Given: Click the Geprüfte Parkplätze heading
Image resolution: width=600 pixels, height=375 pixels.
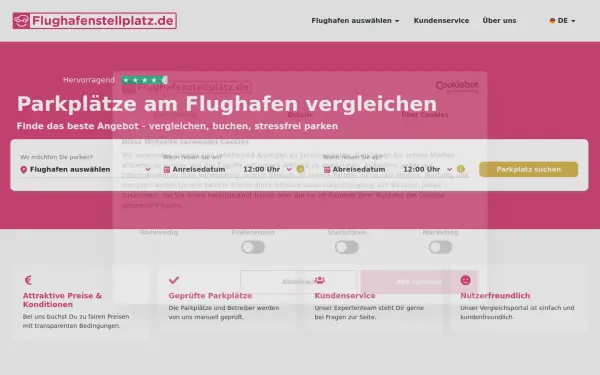Looking at the screenshot, I should coord(210,296).
